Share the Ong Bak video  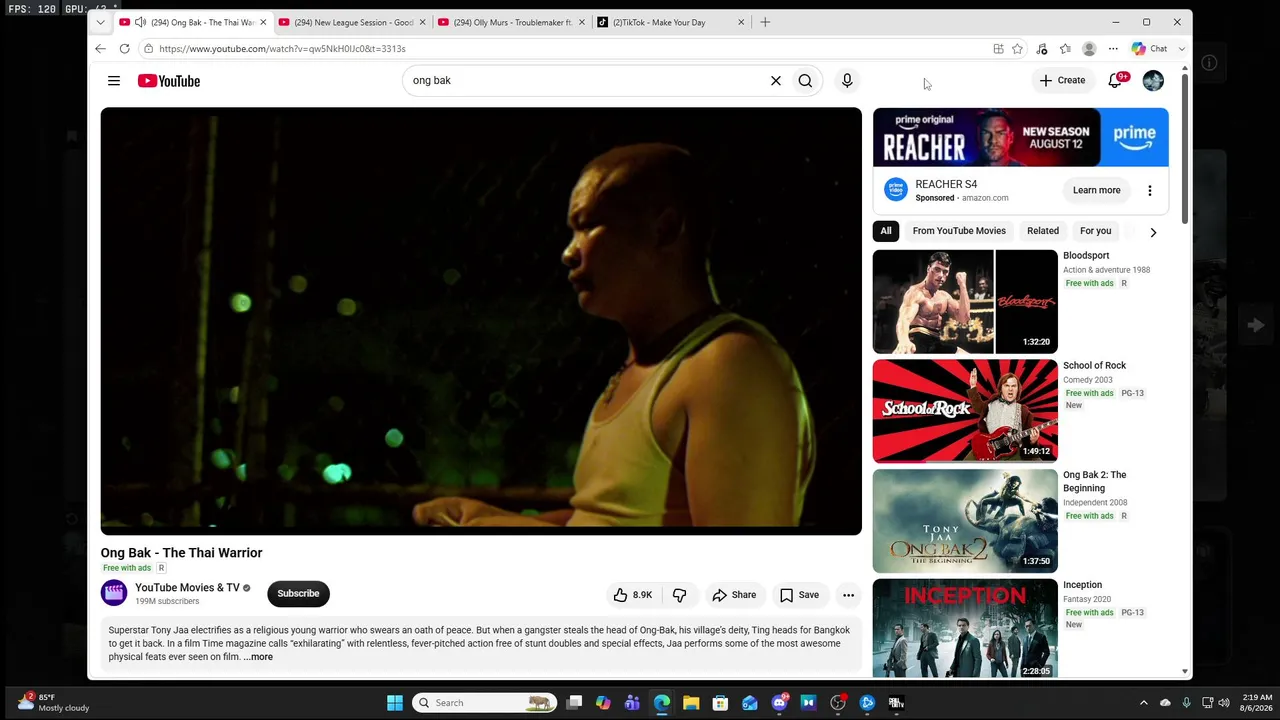(x=734, y=595)
